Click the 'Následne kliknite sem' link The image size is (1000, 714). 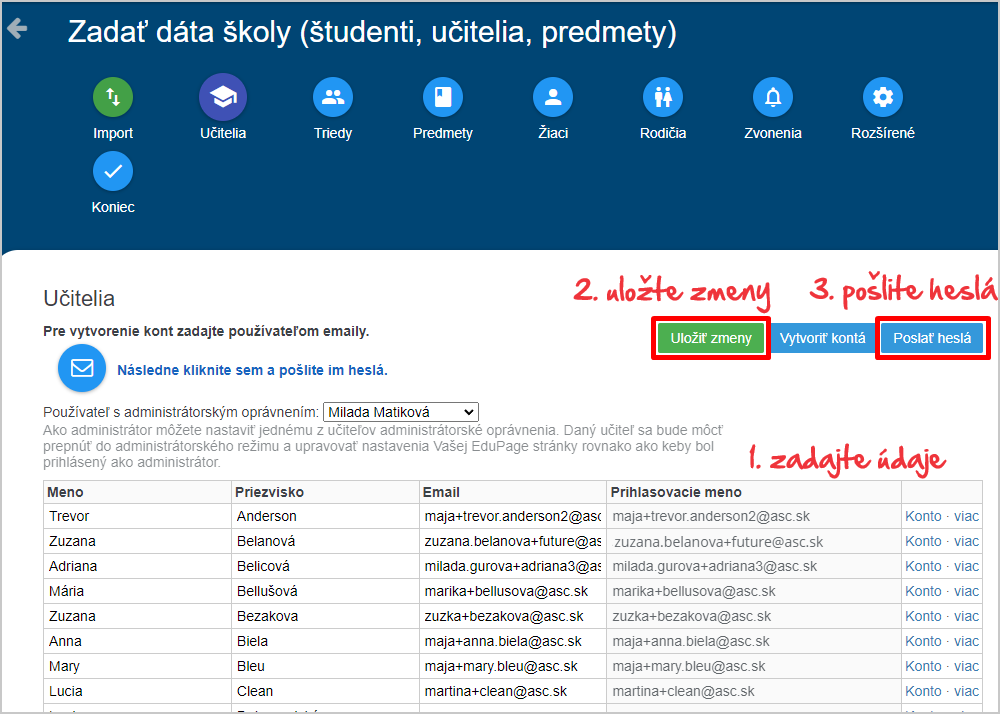coord(252,370)
